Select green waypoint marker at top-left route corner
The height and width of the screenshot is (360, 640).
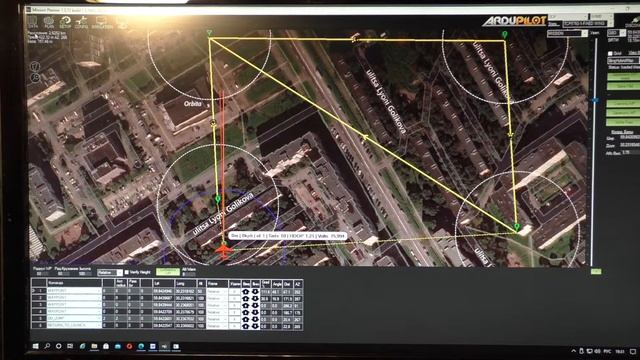click(209, 33)
